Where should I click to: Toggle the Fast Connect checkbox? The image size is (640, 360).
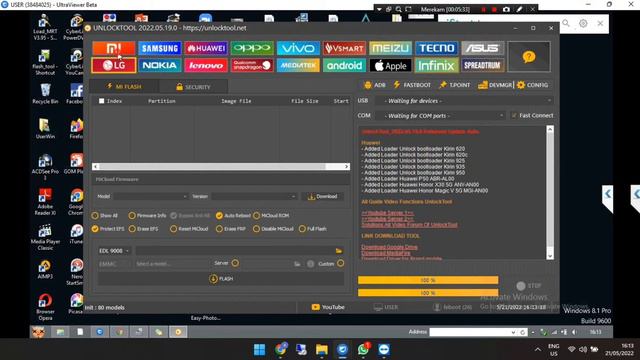click(514, 116)
